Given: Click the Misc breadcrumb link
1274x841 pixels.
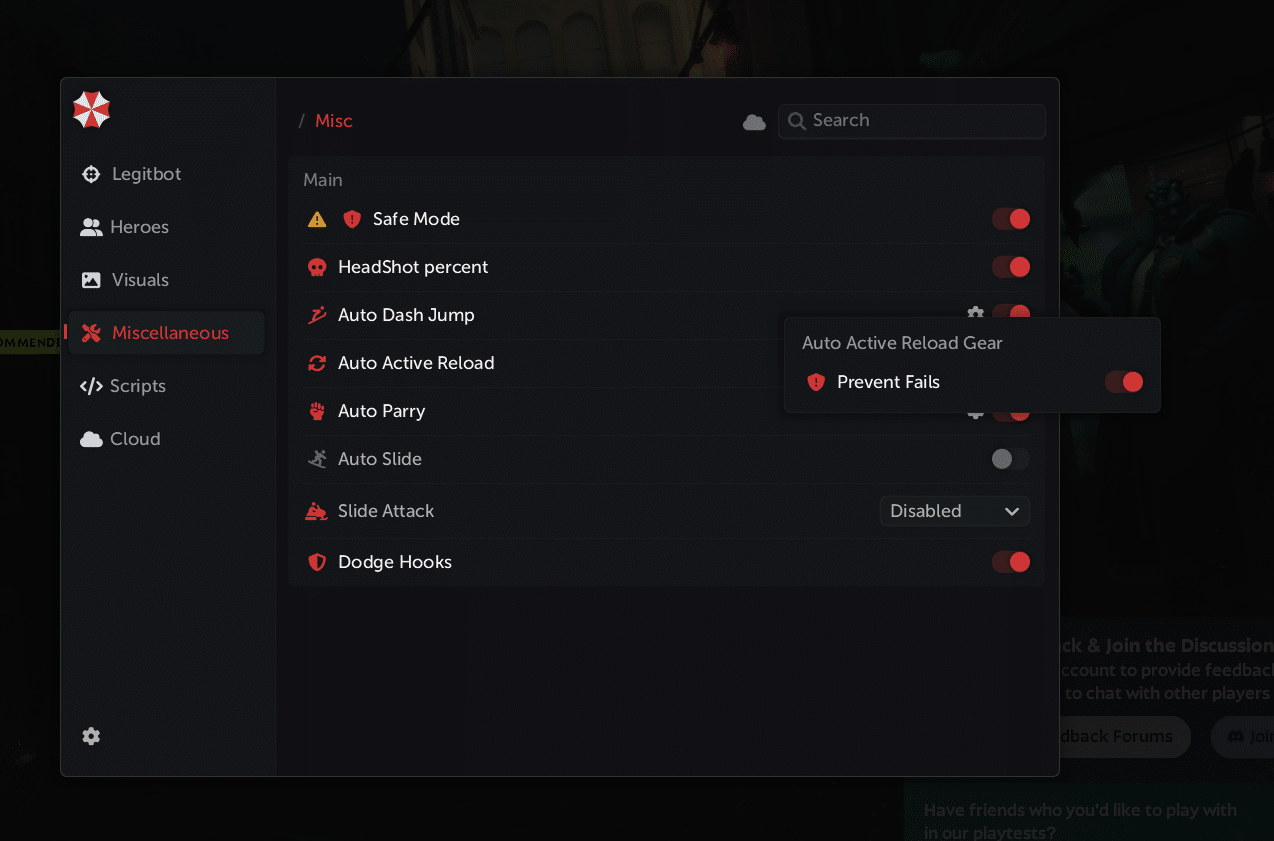Looking at the screenshot, I should [x=334, y=121].
